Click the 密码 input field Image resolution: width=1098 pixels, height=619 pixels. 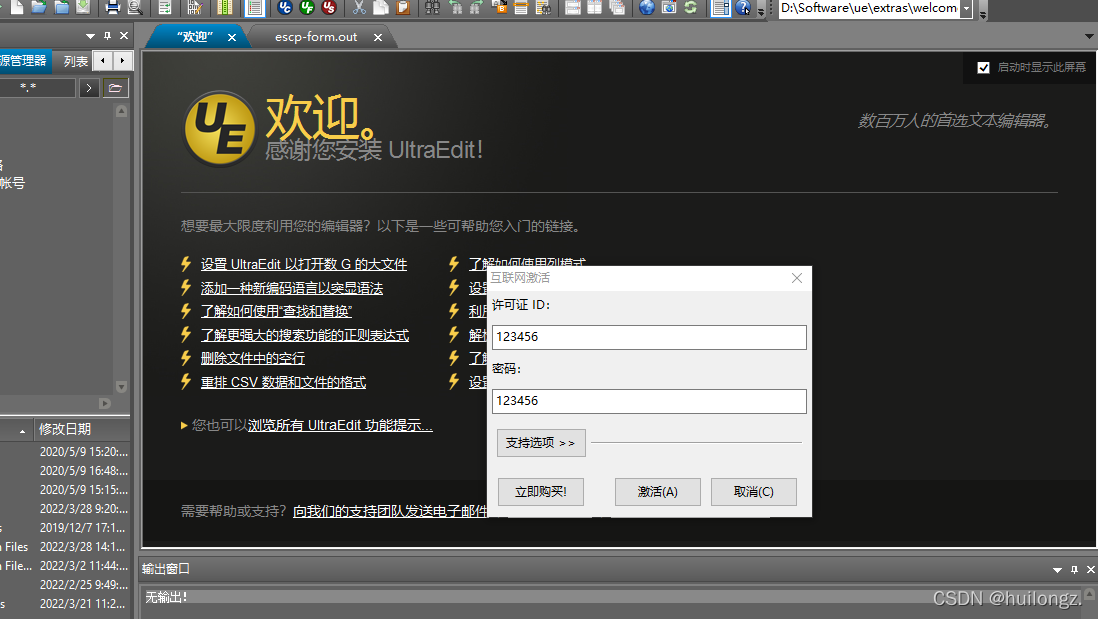649,401
